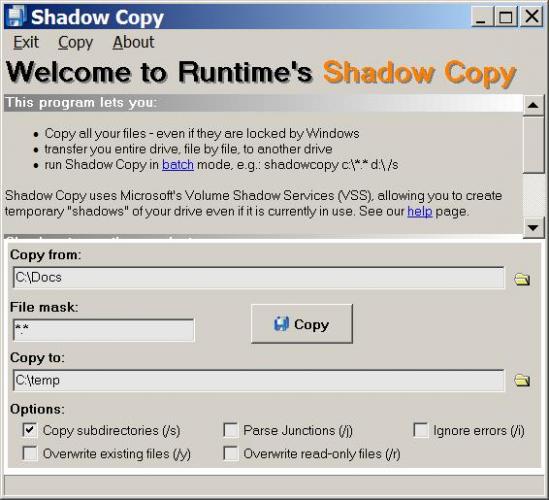Open the Copy menu in menu bar
Viewport: 549px width, 500px height.
(76, 43)
